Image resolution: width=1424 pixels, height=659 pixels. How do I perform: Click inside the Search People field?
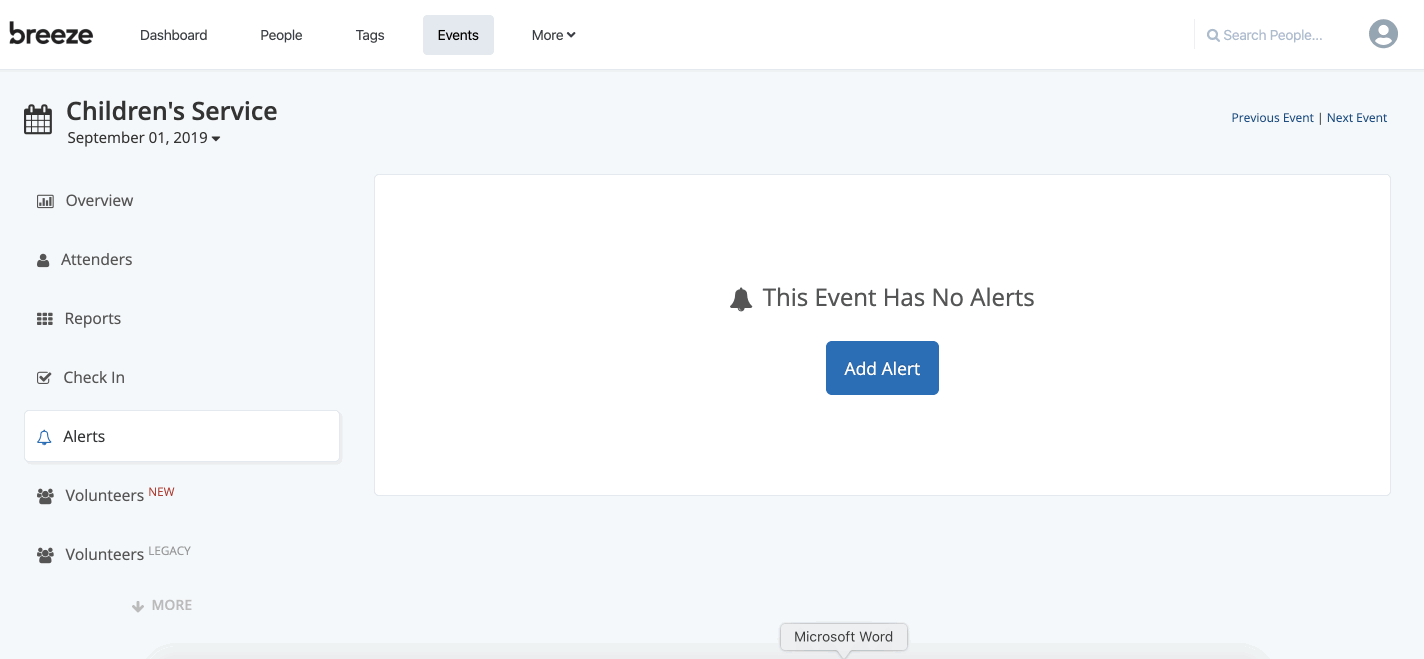pos(1275,34)
